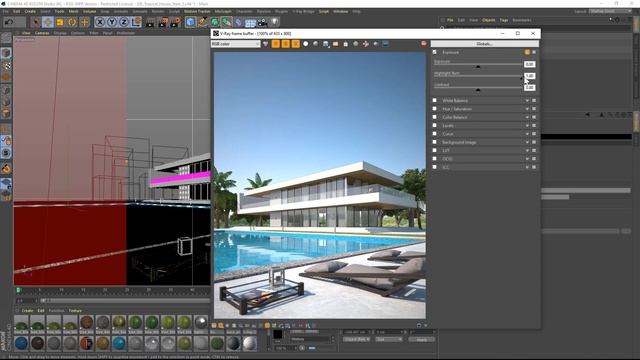Screen dimensions: 640x360
Task: Expand the Levels section arrow
Action: (527, 126)
